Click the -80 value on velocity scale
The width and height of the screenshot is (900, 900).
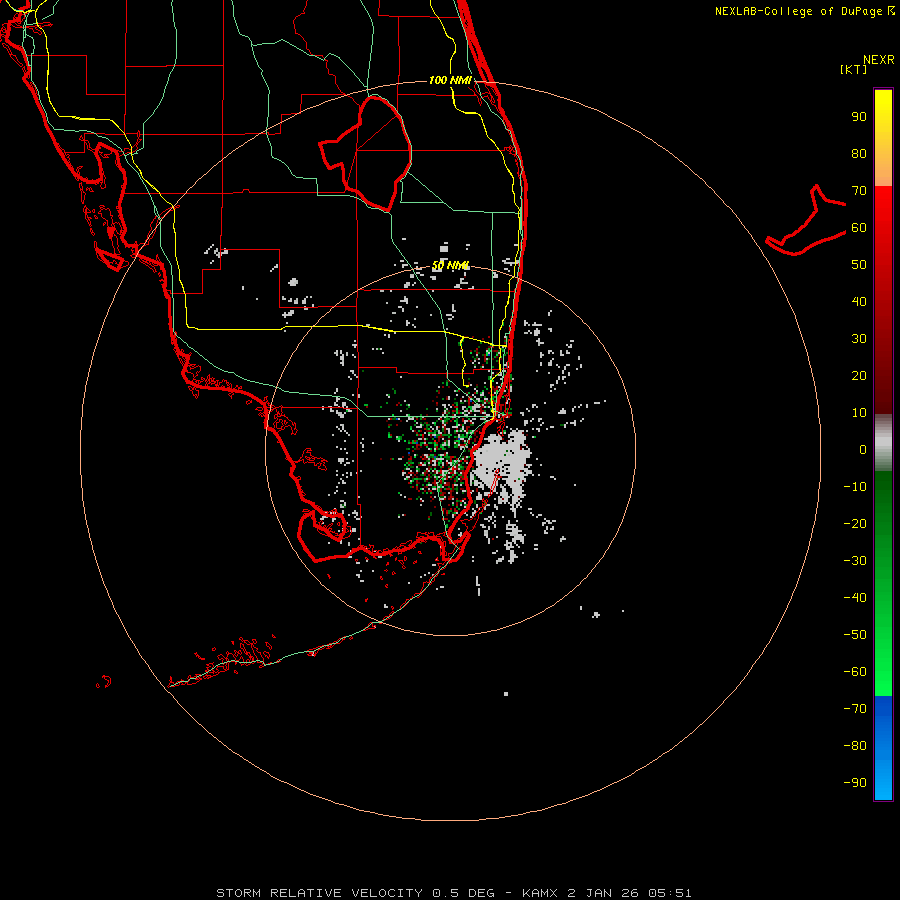coord(855,746)
